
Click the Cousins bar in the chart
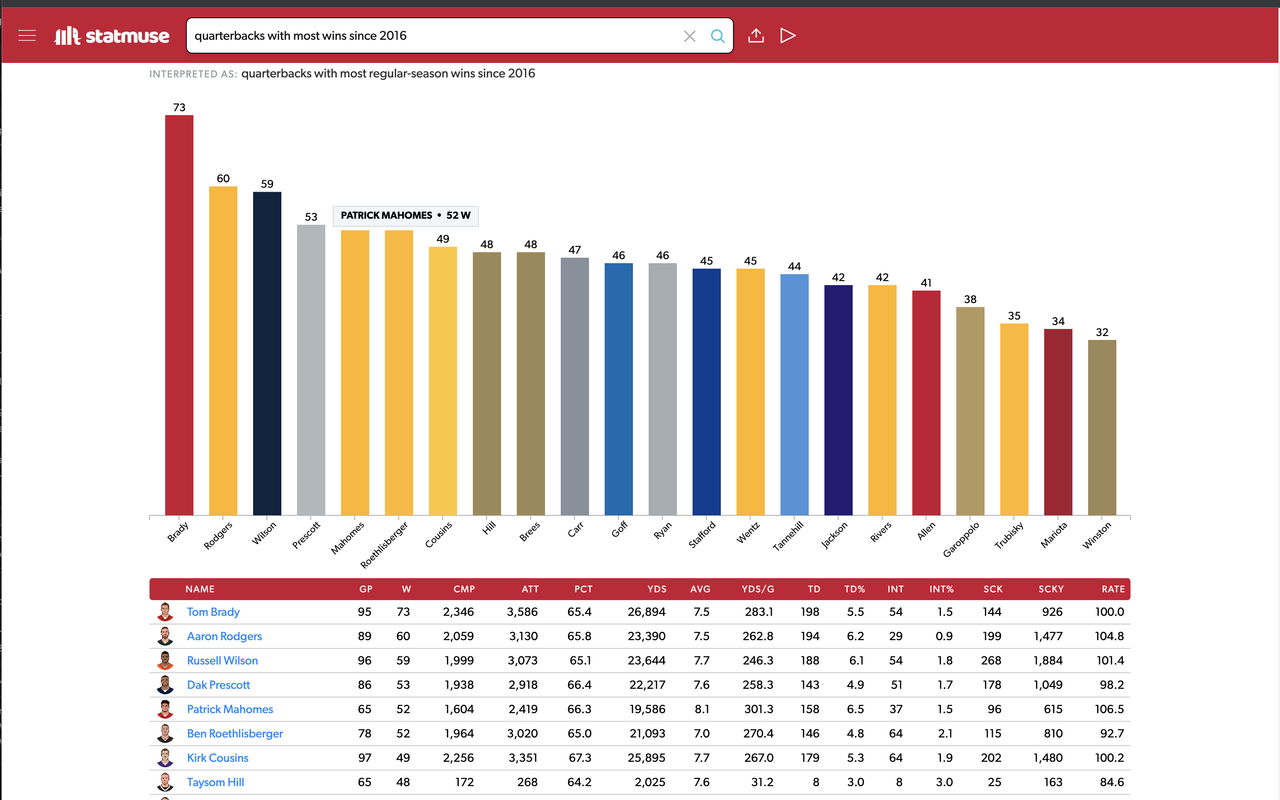[x=443, y=381]
